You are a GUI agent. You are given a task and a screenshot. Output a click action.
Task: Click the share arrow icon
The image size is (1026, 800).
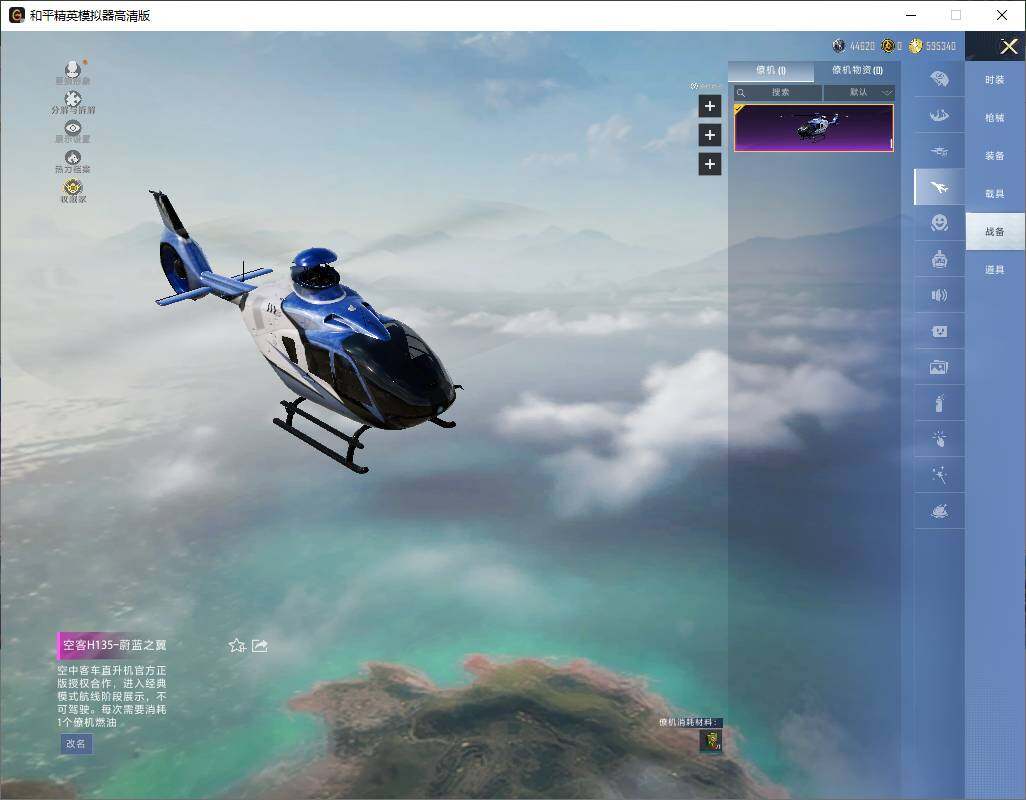[x=260, y=646]
